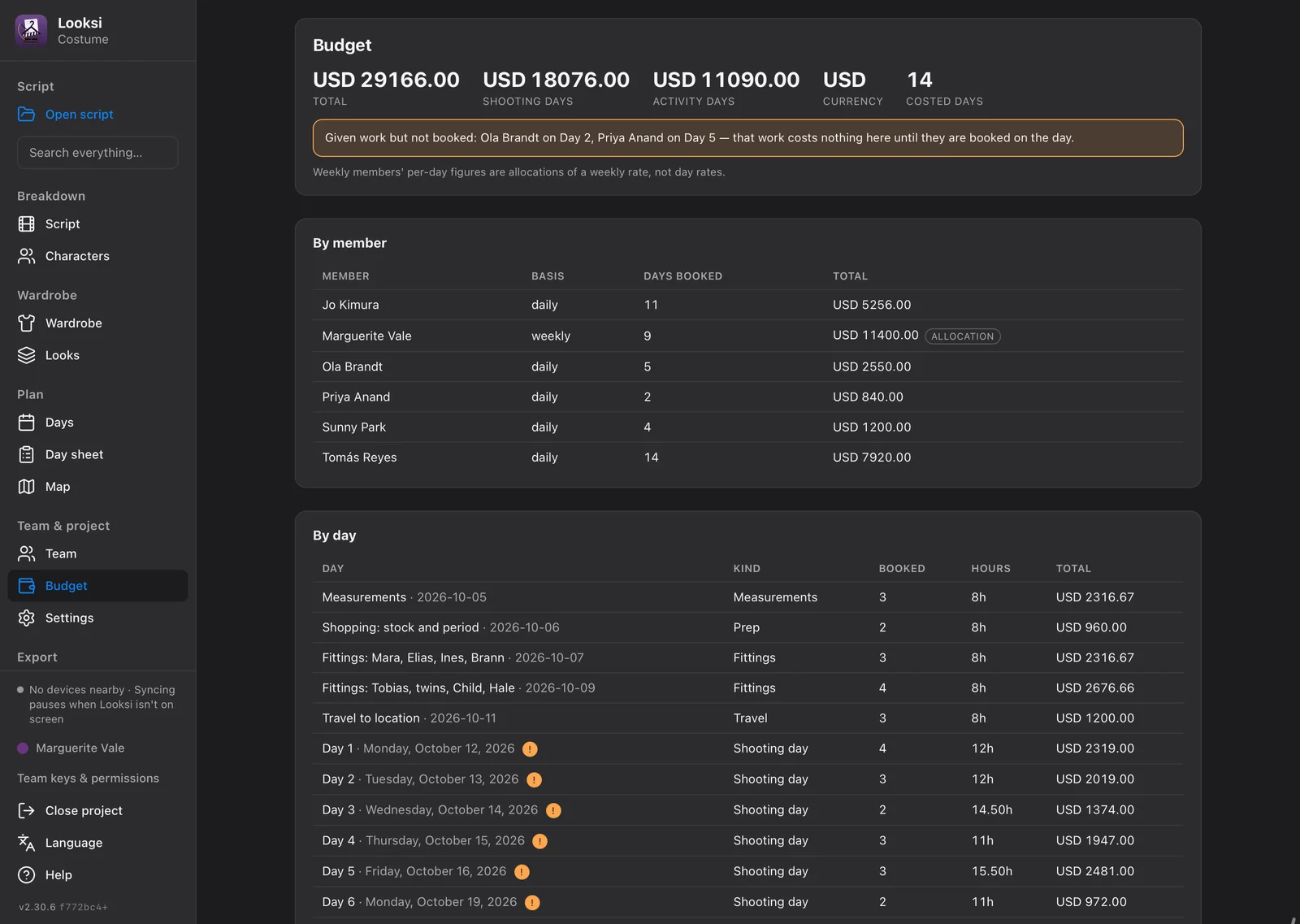Viewport: 1300px width, 924px height.
Task: Click the Close project exit icon
Action: (27, 810)
